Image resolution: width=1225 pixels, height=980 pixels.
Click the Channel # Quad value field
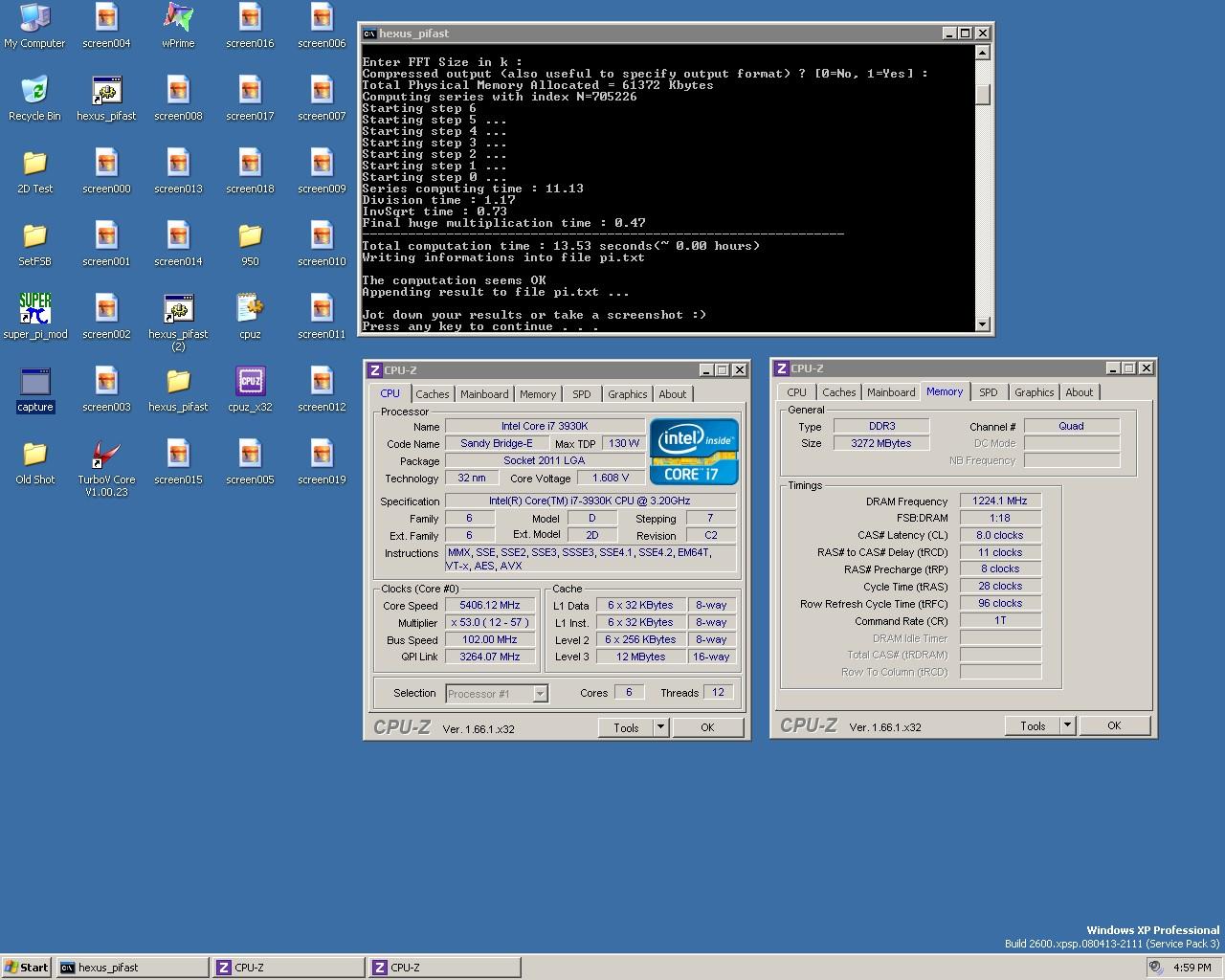[x=1071, y=426]
